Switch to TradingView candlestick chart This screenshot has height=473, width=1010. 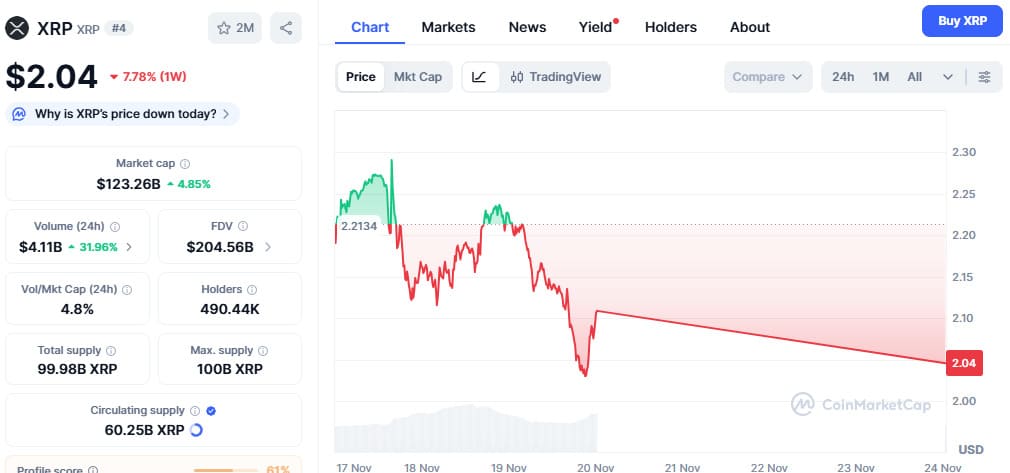point(554,77)
